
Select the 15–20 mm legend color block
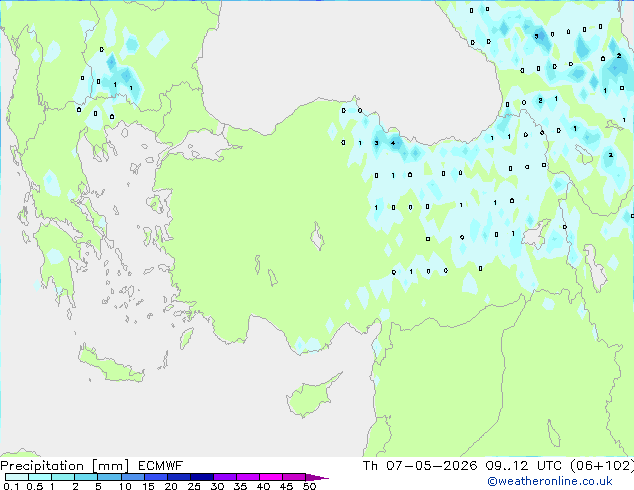(x=156, y=477)
